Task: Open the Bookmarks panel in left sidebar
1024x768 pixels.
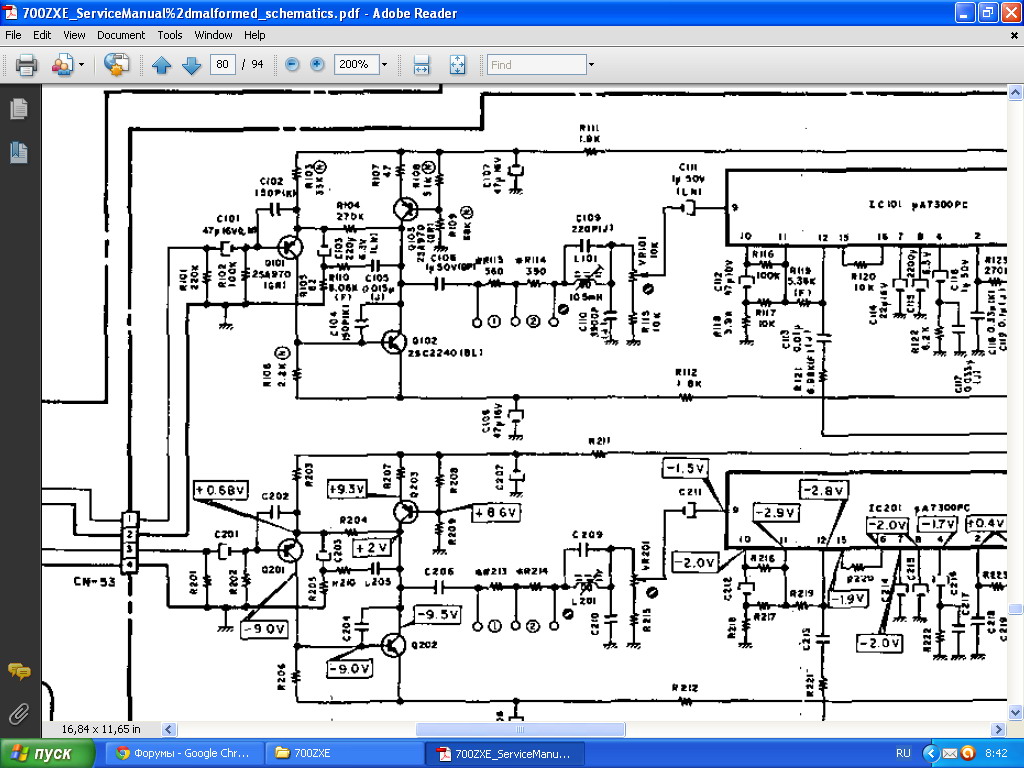Action: tap(18, 152)
